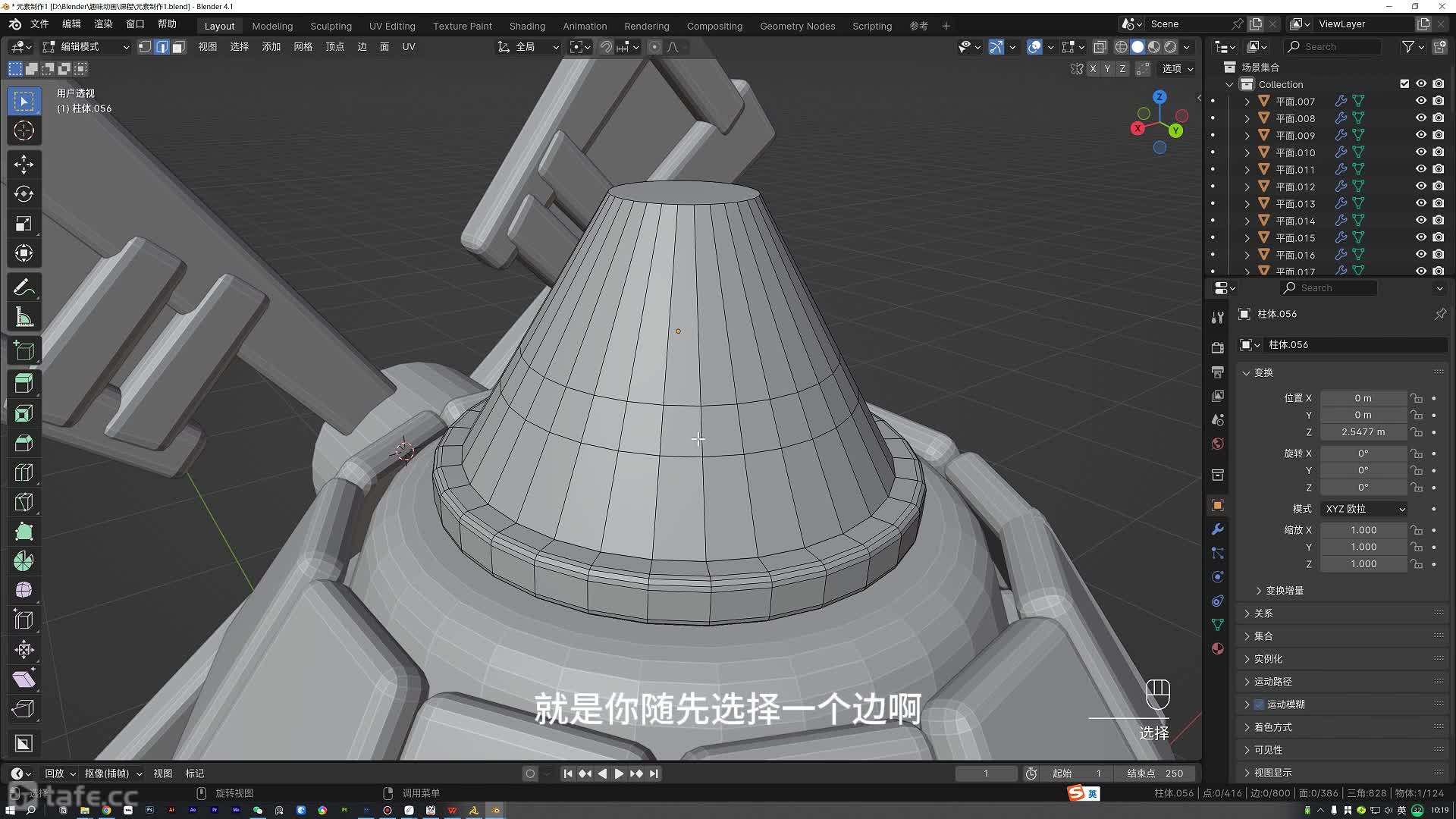The height and width of the screenshot is (819, 1456).
Task: Select the Move tool
Action: tap(24, 165)
